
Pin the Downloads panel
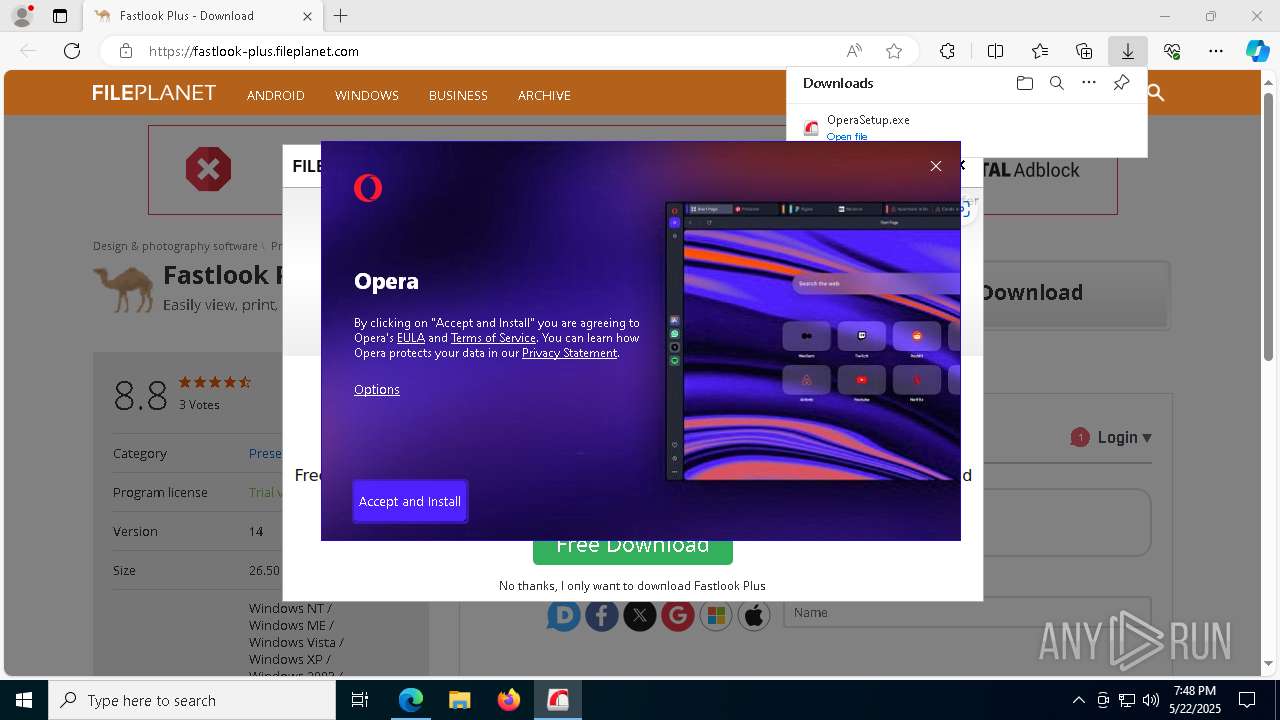click(1121, 83)
